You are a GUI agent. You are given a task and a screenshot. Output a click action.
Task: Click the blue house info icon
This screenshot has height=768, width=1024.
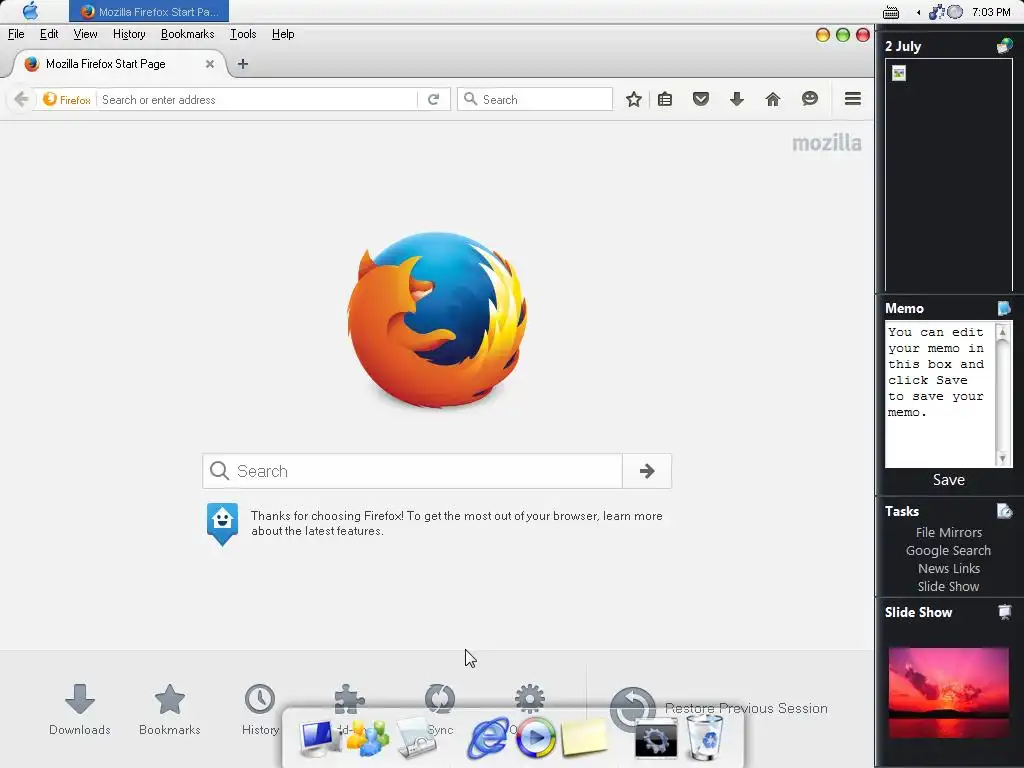click(222, 523)
